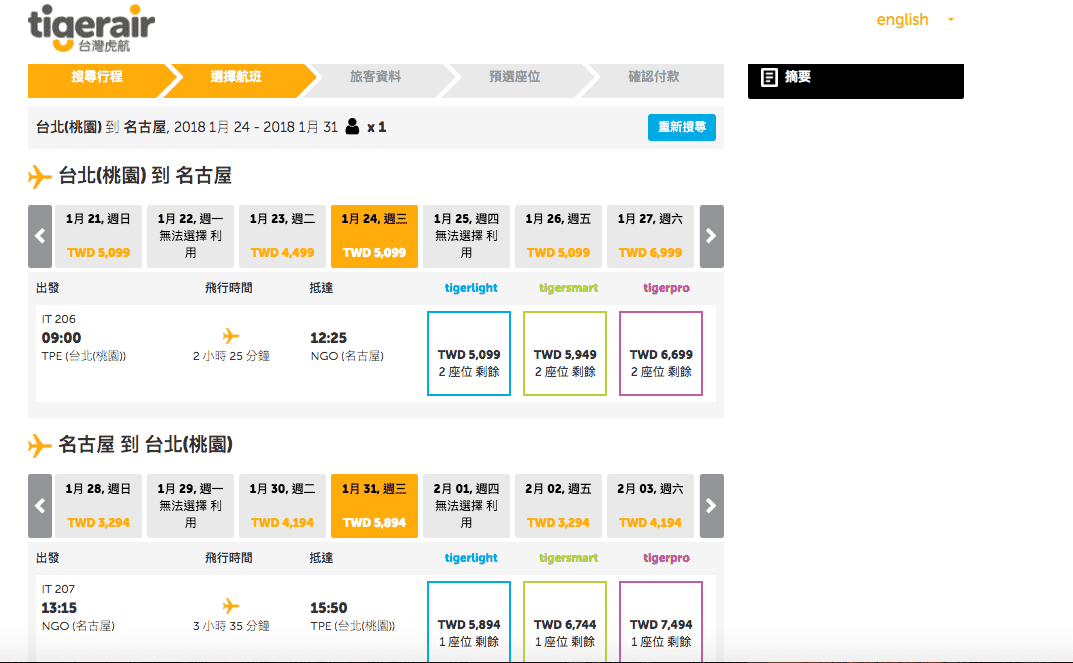Choose tigerlight fare TWD 5,894 for IT 207
Screen dimensions: 1073x663
click(469, 621)
